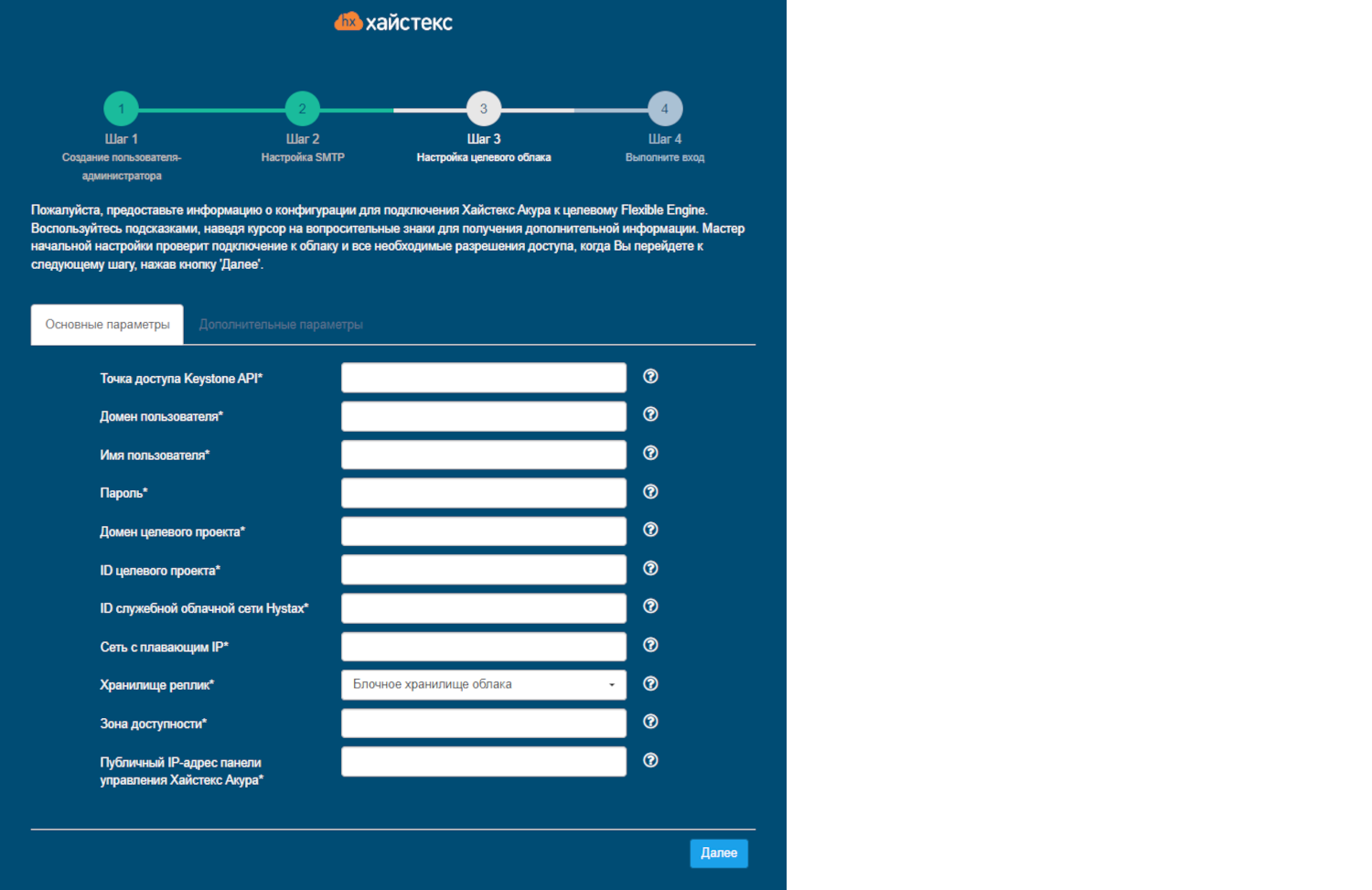
Task: Click help icon for Хранилище реплик
Action: [x=650, y=683]
